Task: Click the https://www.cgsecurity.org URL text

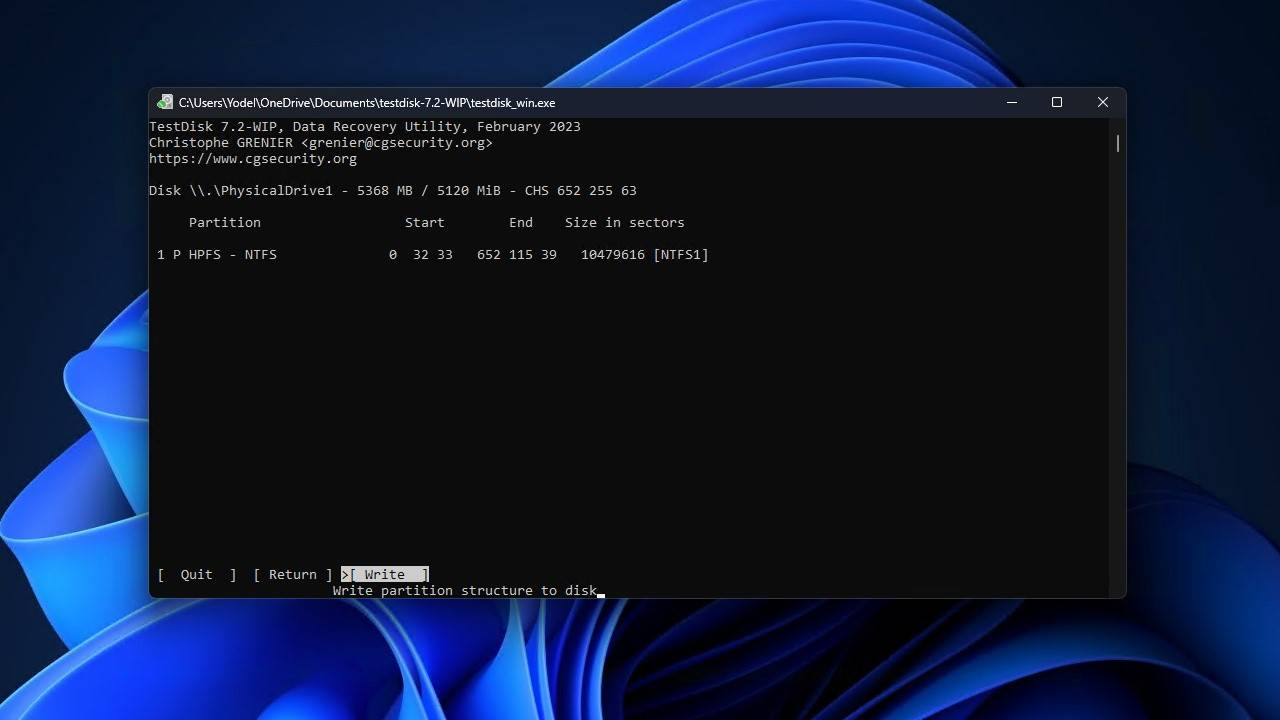Action: pyautogui.click(x=253, y=159)
